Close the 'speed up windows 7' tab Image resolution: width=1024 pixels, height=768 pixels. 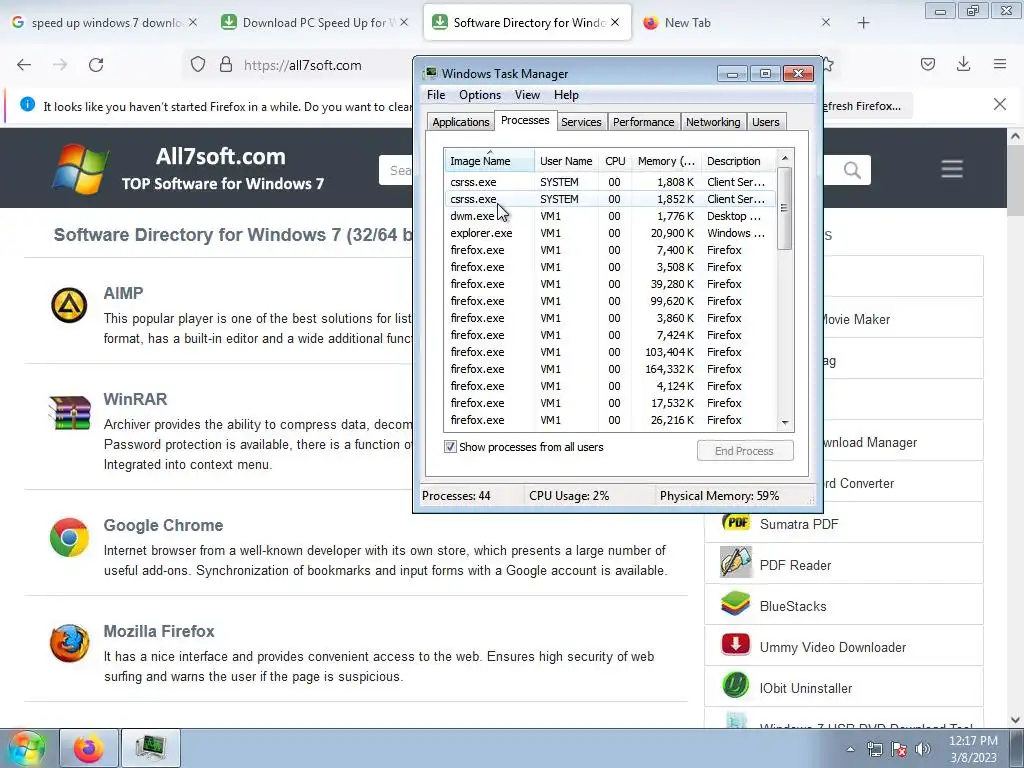click(x=193, y=22)
